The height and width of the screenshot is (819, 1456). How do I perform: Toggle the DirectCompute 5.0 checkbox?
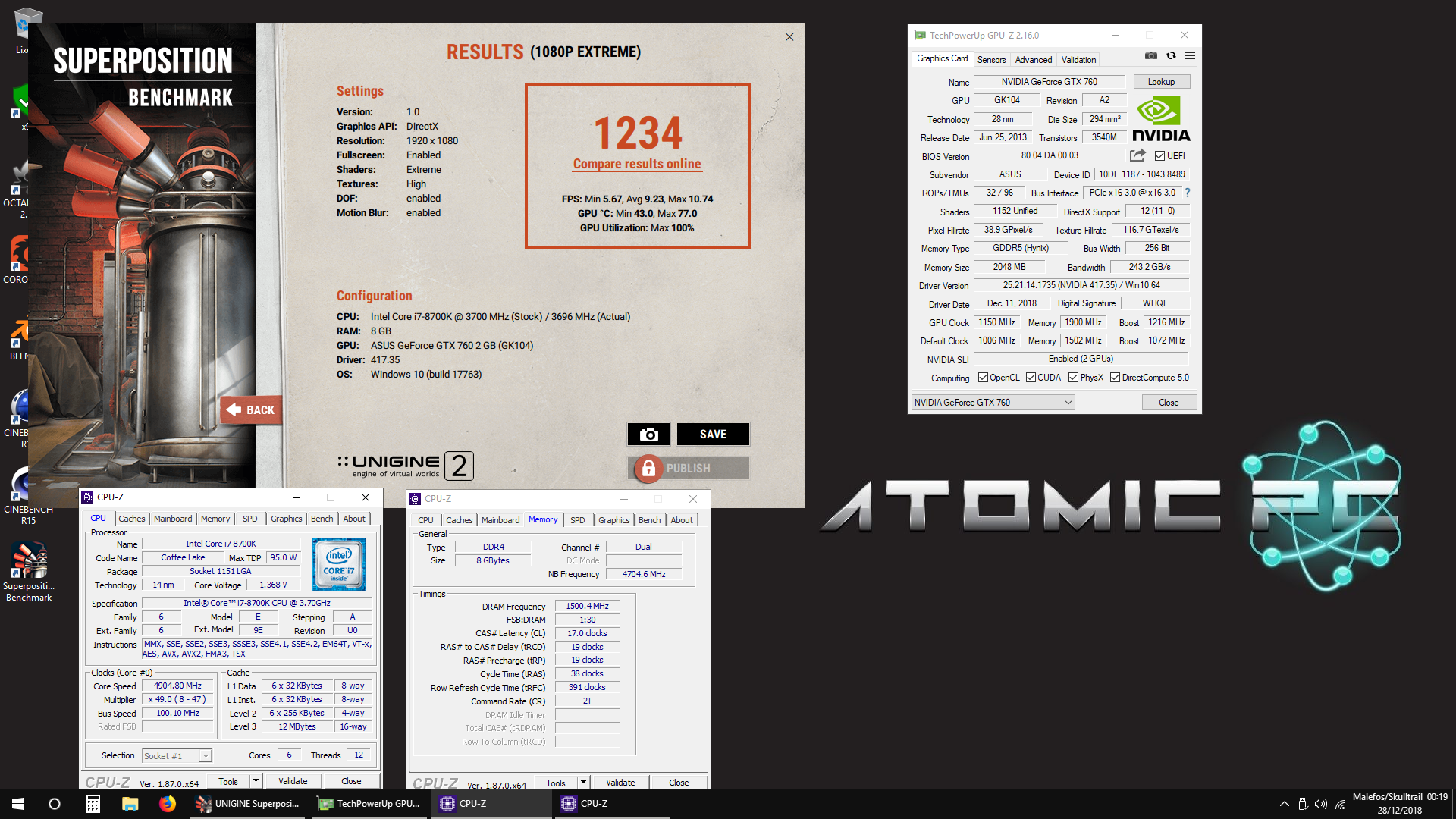[1115, 378]
